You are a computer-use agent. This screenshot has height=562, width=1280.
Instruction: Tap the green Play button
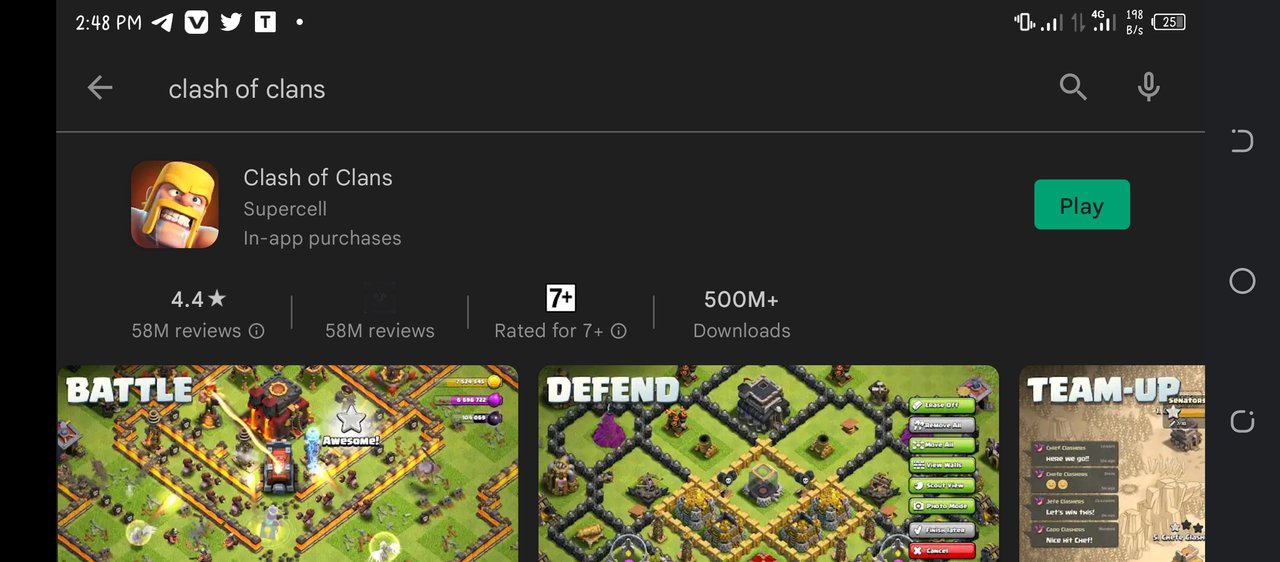pos(1082,205)
